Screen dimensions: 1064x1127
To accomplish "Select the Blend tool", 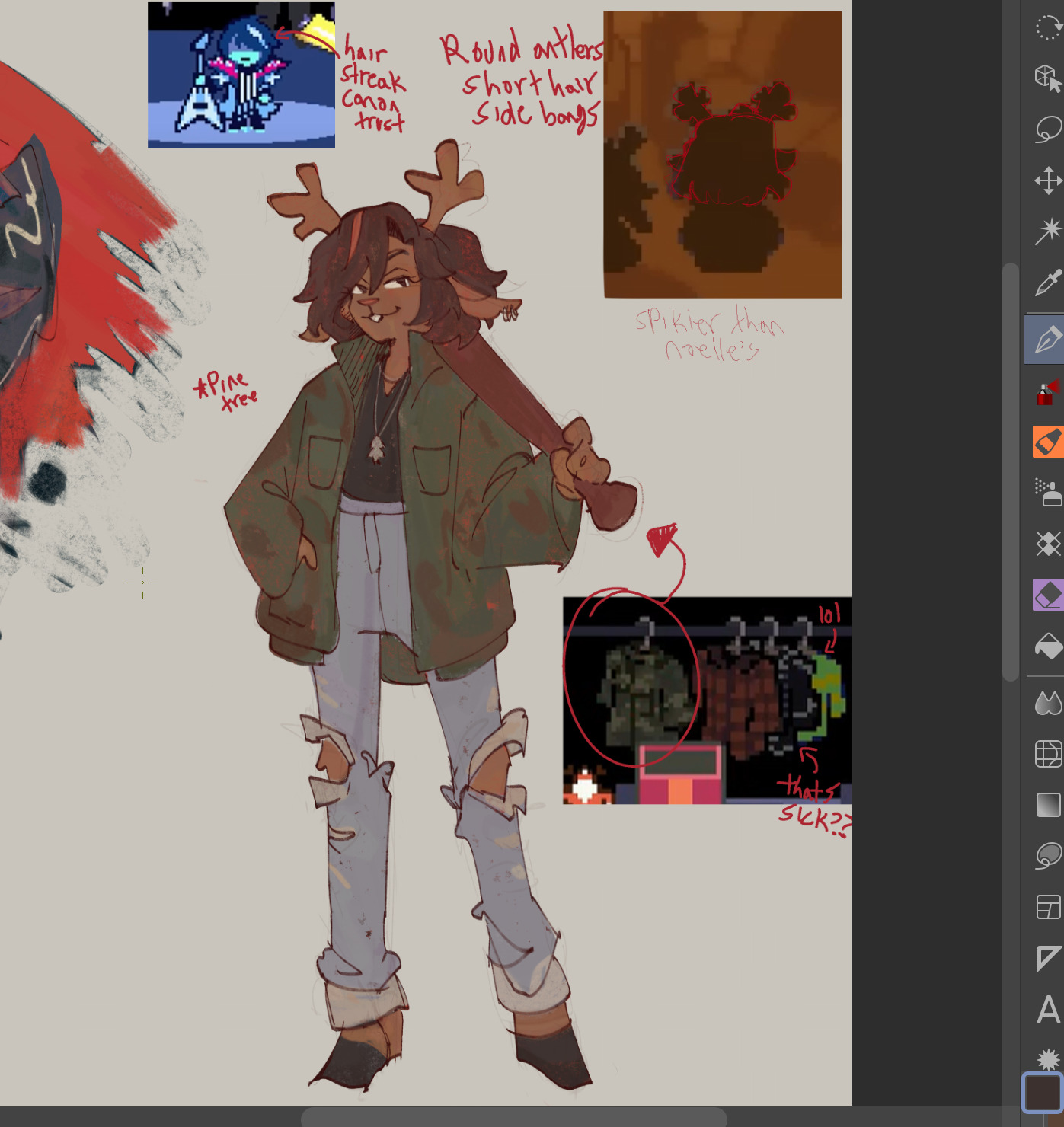I will tap(1048, 702).
